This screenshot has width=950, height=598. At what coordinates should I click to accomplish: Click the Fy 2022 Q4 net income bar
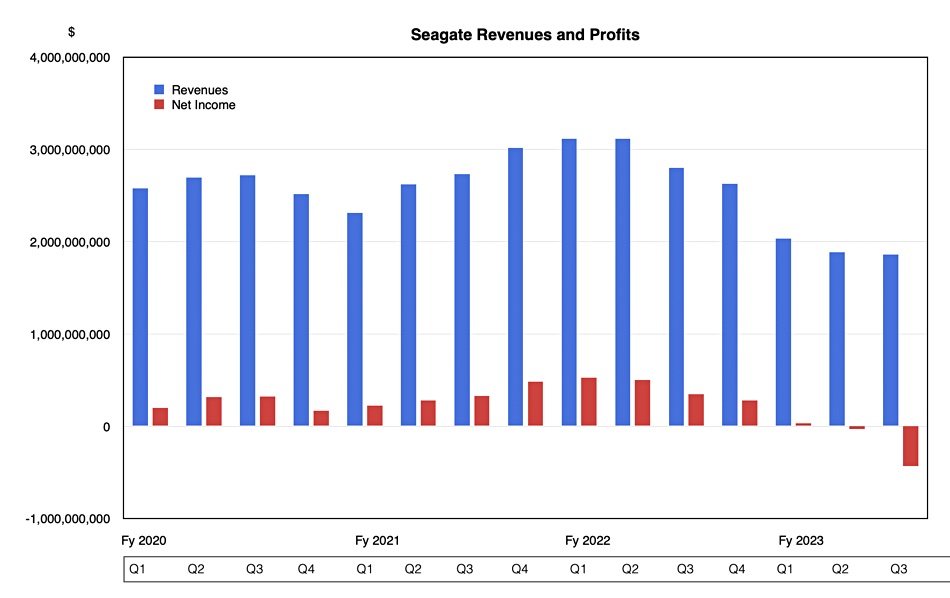[750, 413]
